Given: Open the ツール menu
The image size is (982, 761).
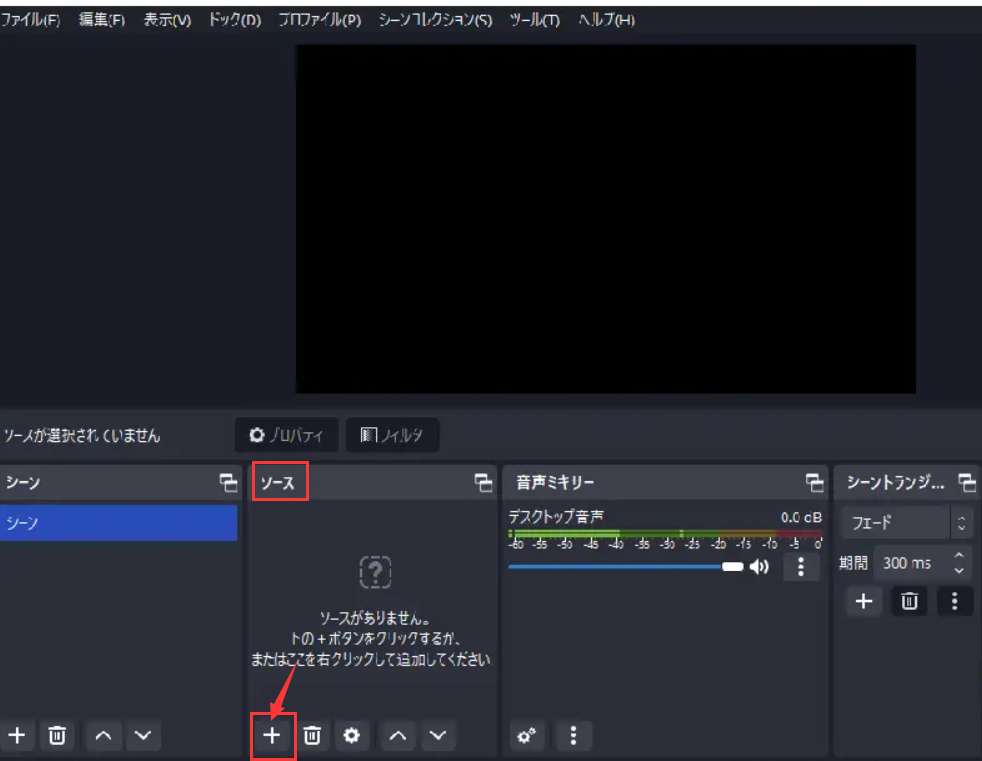Looking at the screenshot, I should click(x=534, y=19).
